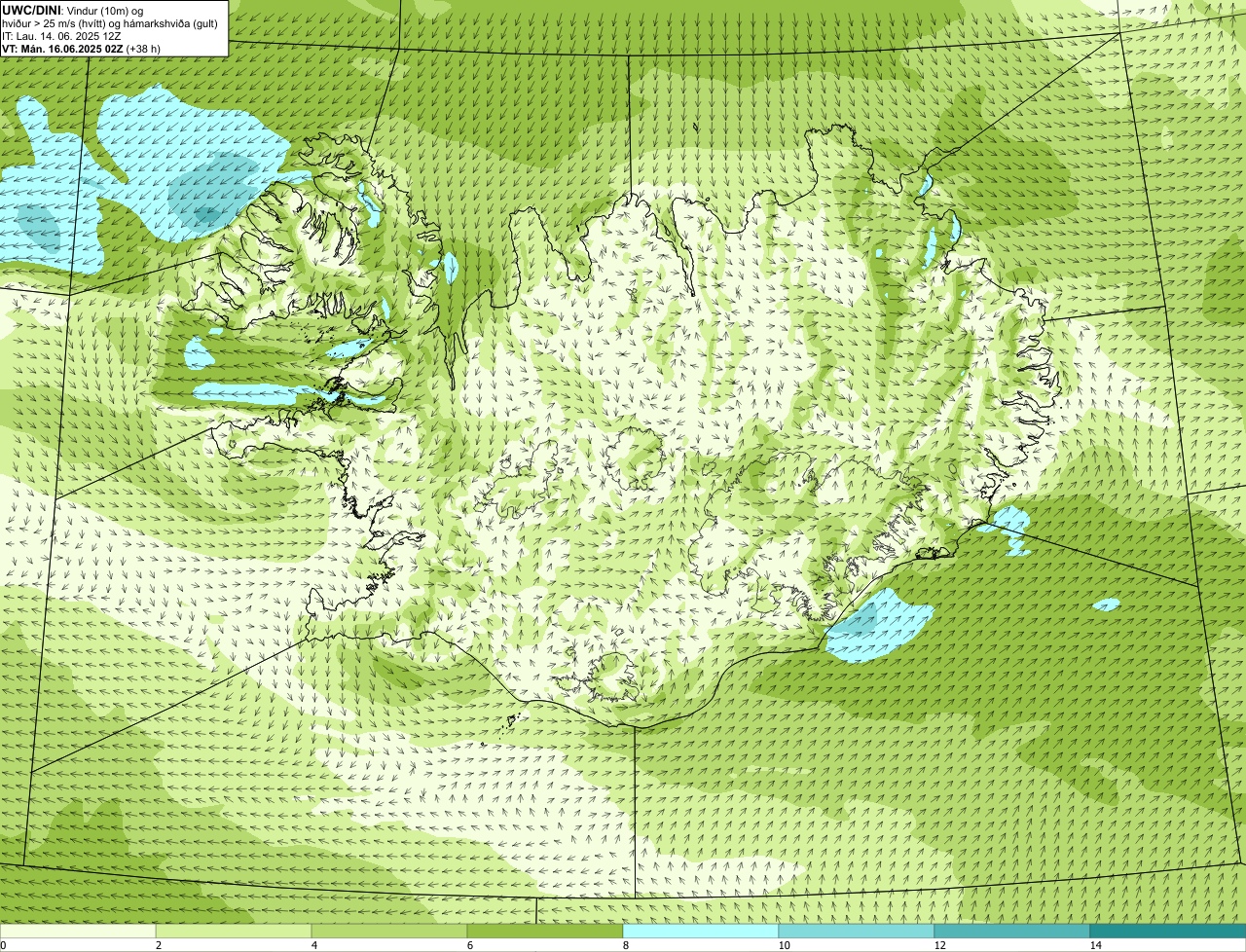Viewport: 1246px width, 952px height.
Task: Click the '14' legend scale label
Action: pyautogui.click(x=1095, y=945)
